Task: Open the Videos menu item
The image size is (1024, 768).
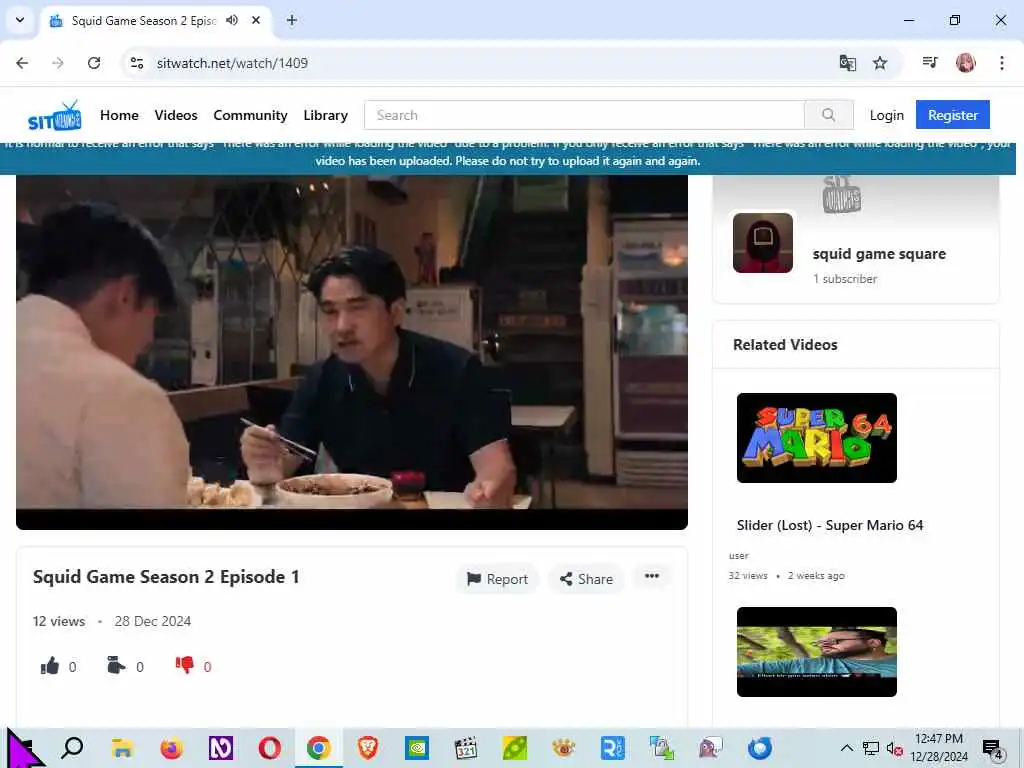Action: click(x=176, y=115)
